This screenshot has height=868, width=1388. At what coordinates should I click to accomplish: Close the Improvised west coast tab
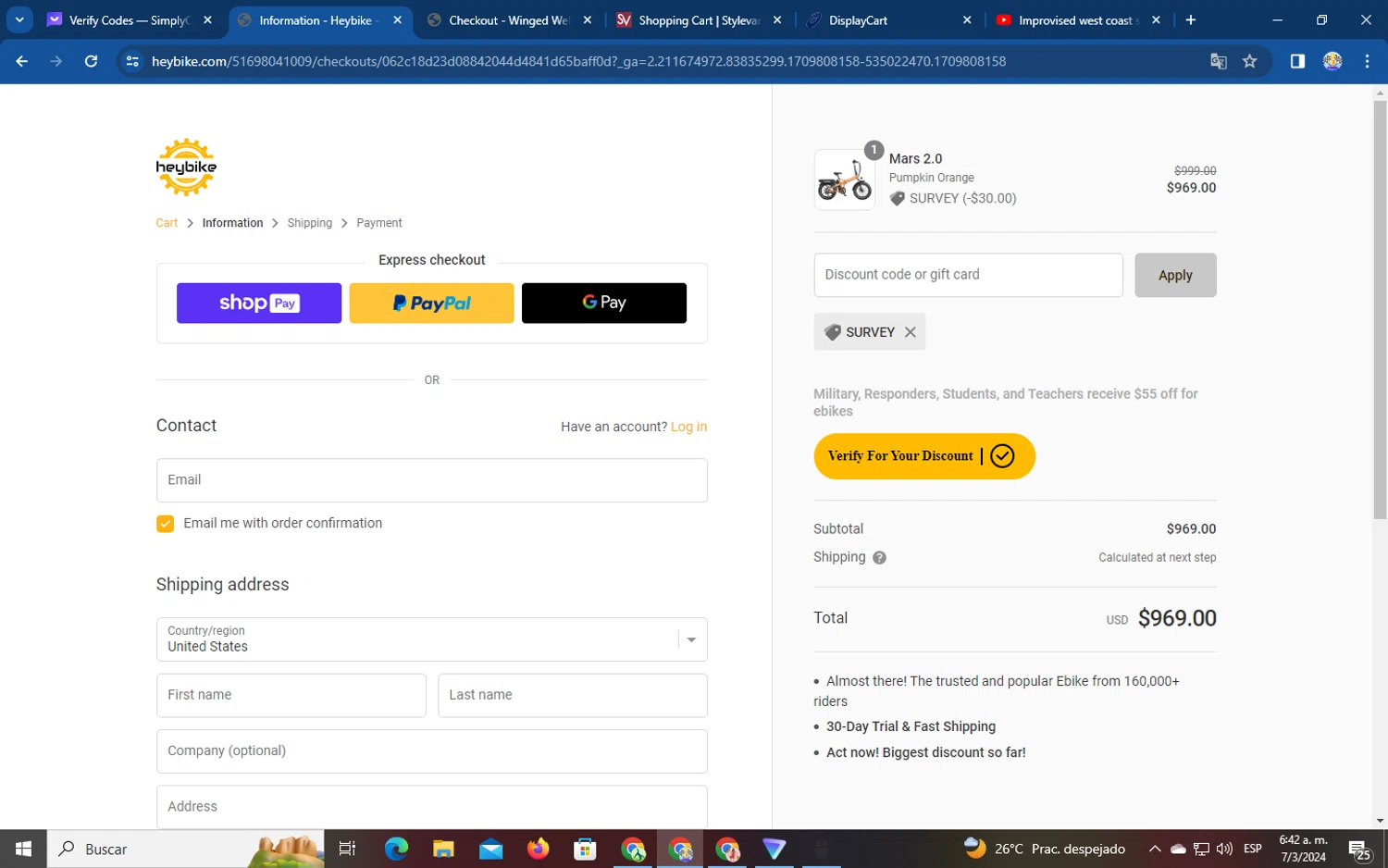[1157, 19]
